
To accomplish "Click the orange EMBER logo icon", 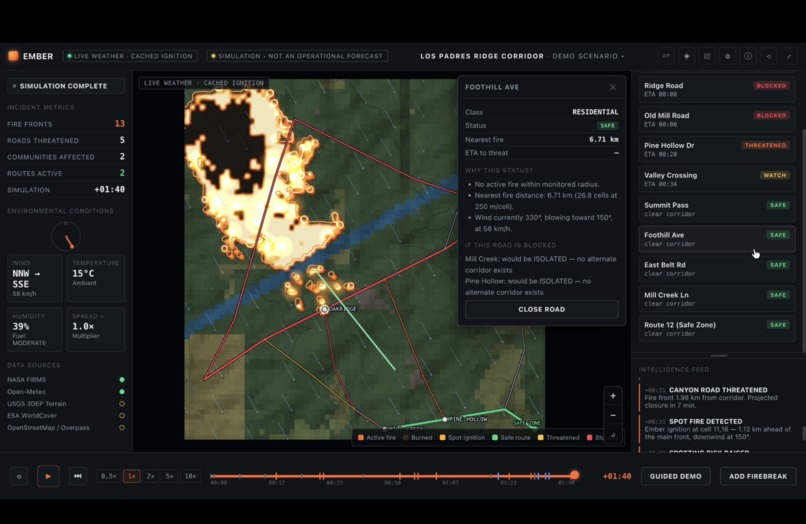I will point(13,56).
